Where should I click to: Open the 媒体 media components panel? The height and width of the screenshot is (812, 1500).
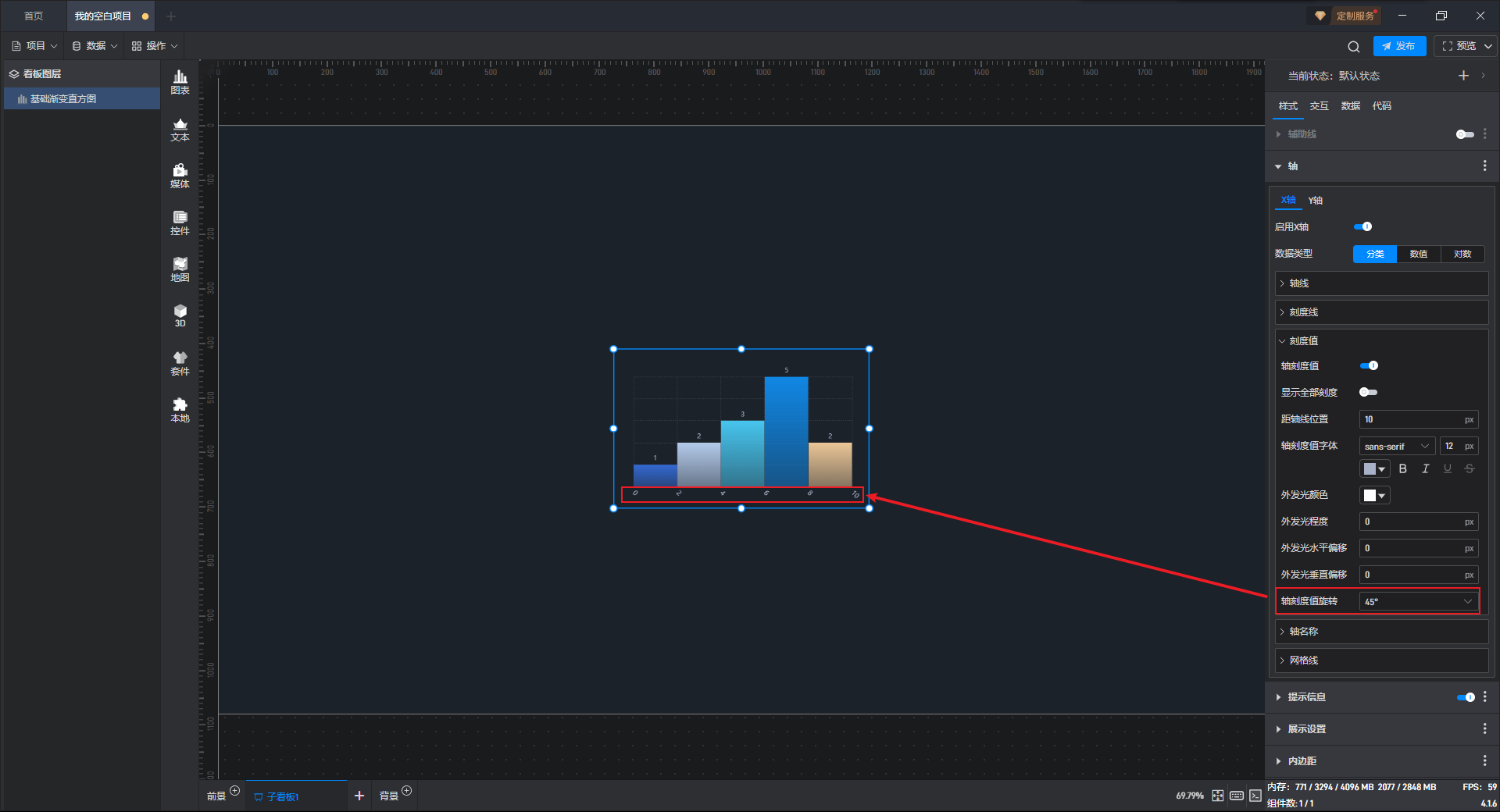[180, 176]
